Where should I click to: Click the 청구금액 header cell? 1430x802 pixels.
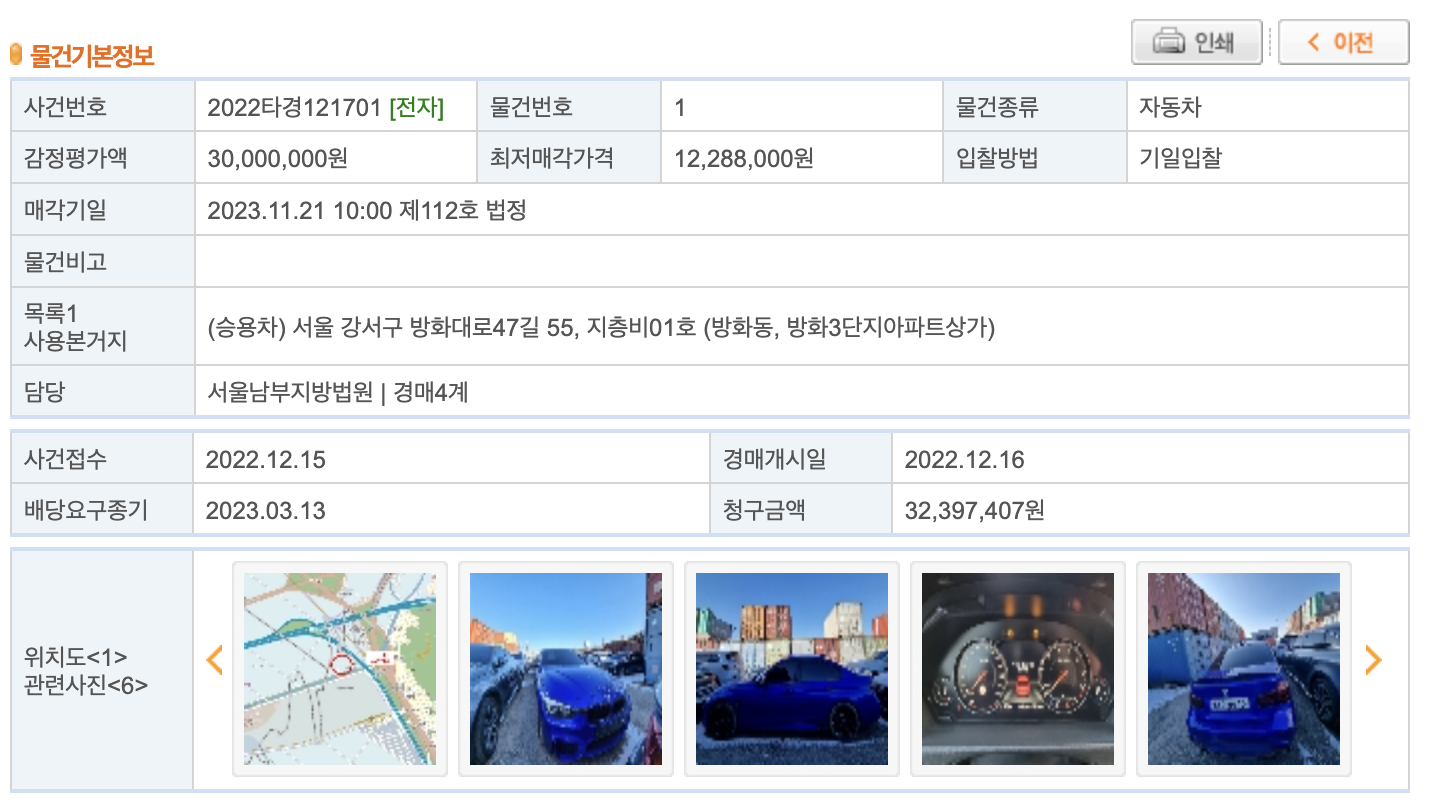click(801, 510)
